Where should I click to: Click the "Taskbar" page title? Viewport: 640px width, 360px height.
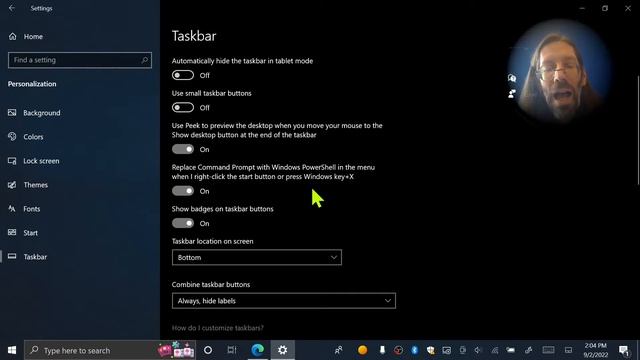coord(194,36)
